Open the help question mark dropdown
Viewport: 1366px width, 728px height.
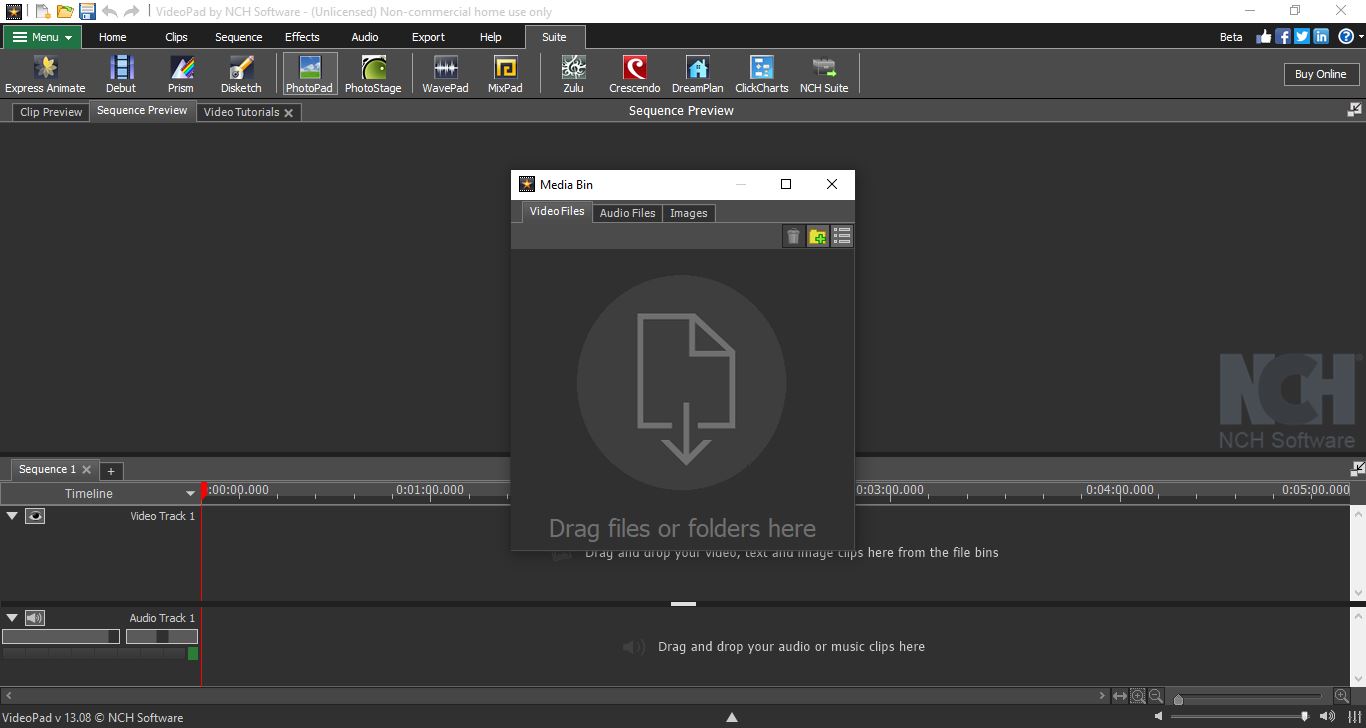click(1350, 36)
